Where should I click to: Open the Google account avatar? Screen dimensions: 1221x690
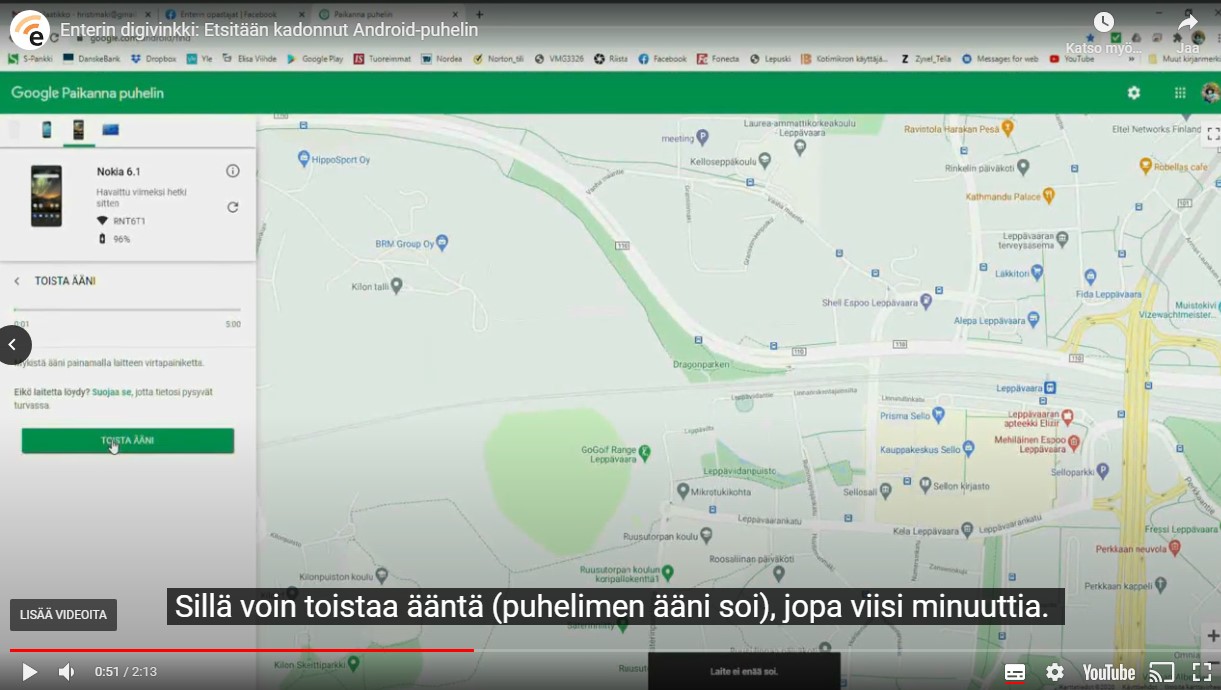1210,92
